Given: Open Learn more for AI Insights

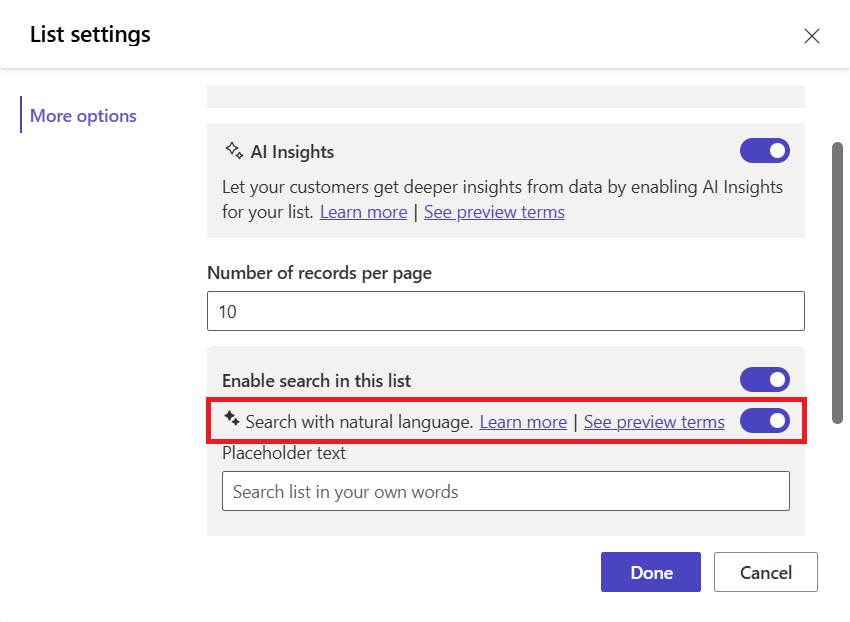Looking at the screenshot, I should pyautogui.click(x=363, y=211).
